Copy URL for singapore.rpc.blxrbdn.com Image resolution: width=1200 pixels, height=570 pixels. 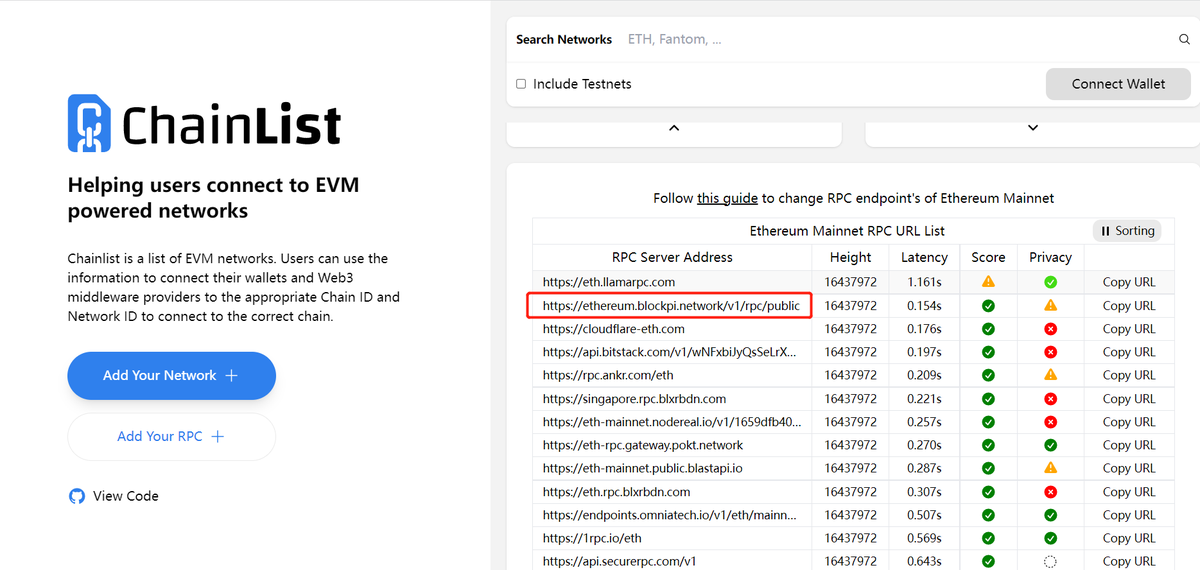point(1129,399)
